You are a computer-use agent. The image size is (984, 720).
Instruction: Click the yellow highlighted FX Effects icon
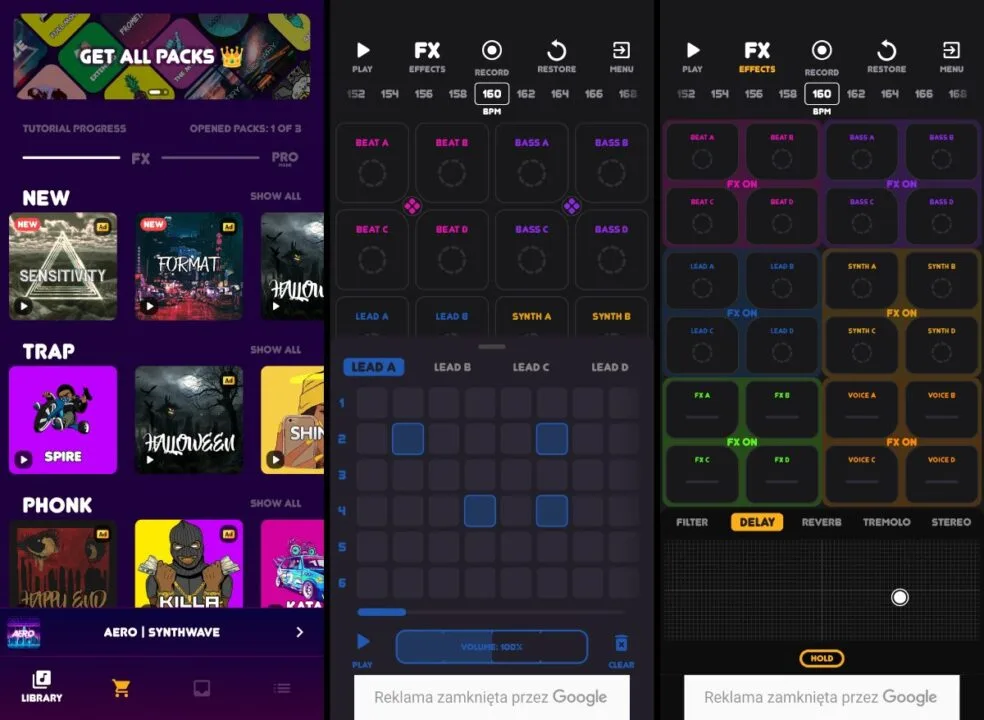tap(757, 56)
